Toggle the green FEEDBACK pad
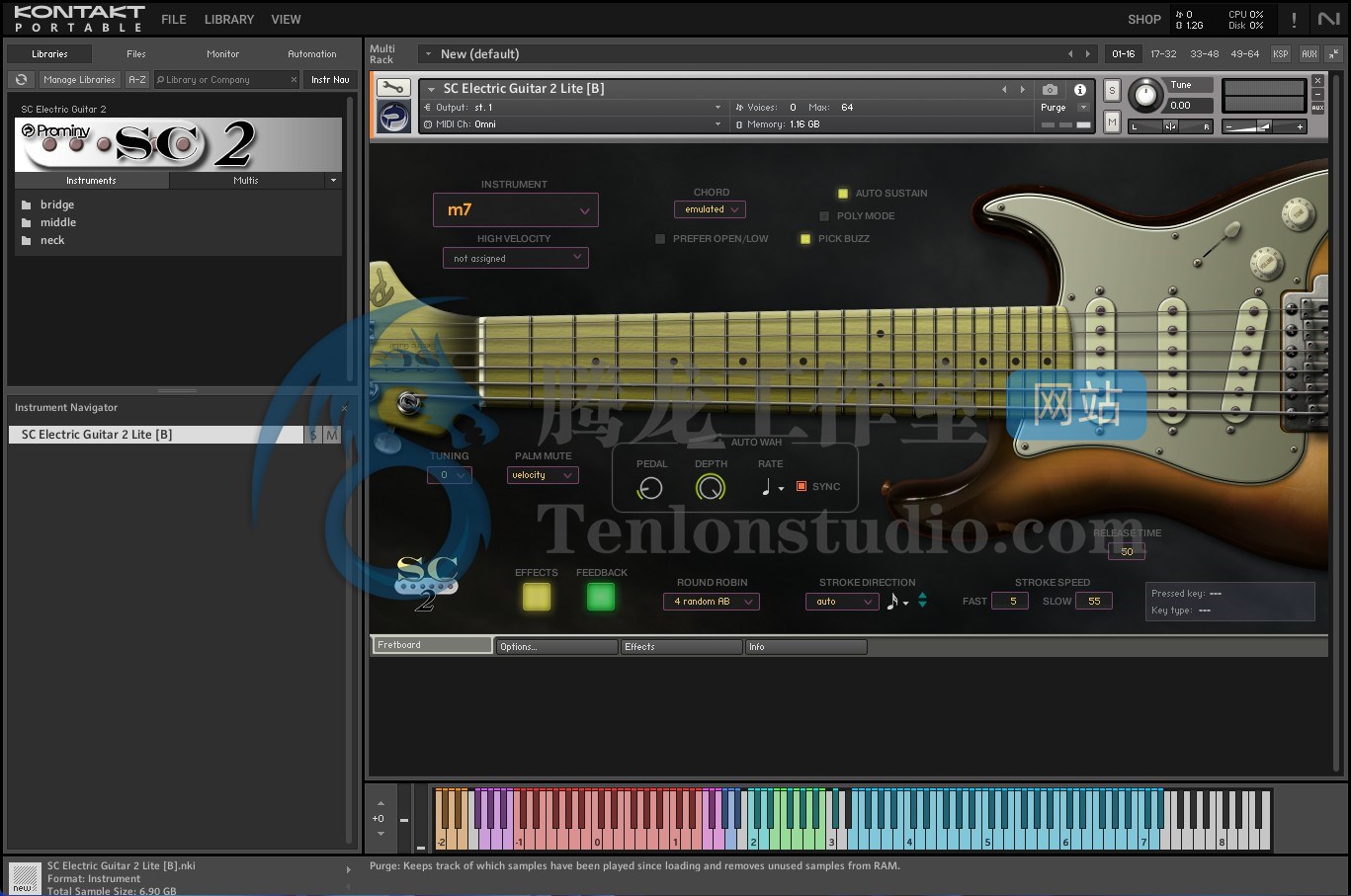The image size is (1351, 896). point(601,597)
